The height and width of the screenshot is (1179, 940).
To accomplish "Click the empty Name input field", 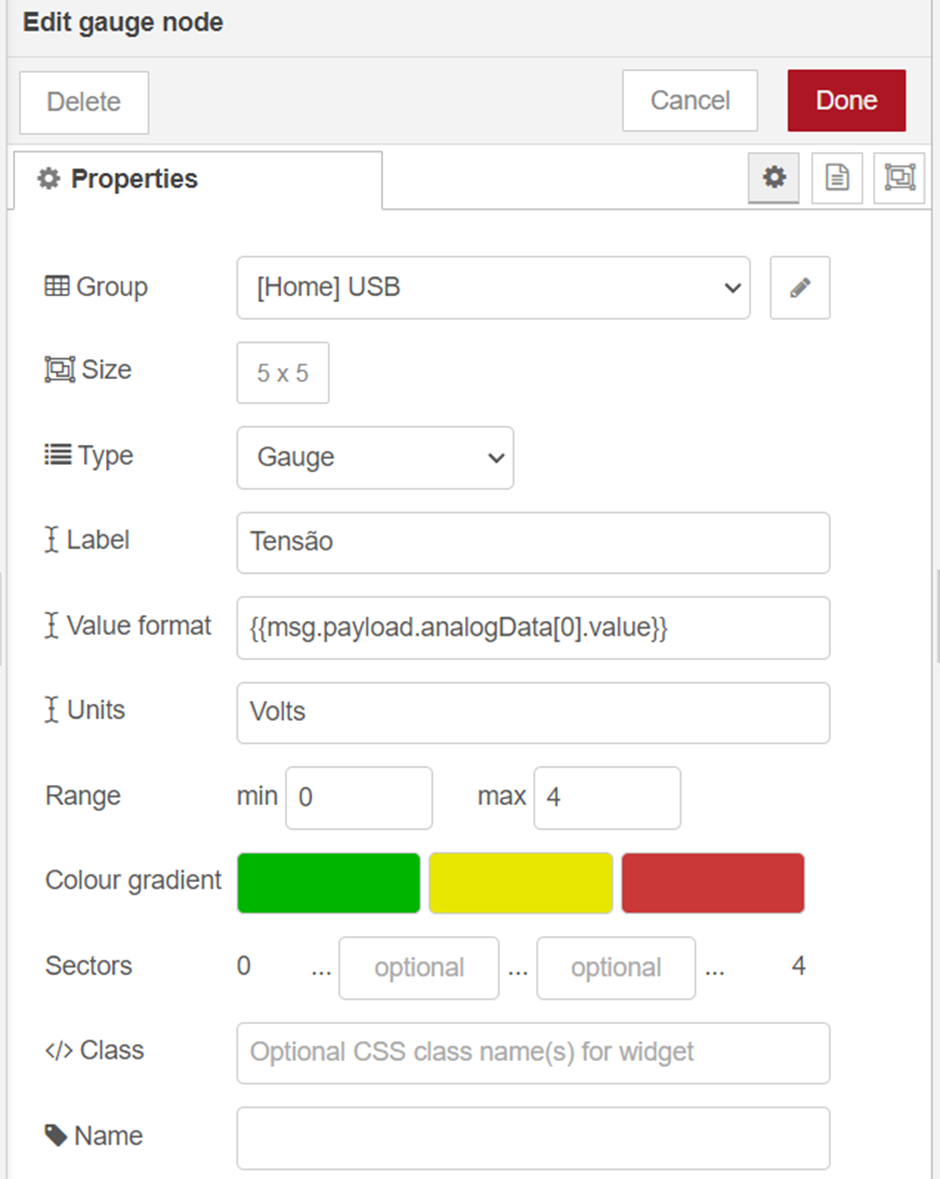I will pos(533,1138).
